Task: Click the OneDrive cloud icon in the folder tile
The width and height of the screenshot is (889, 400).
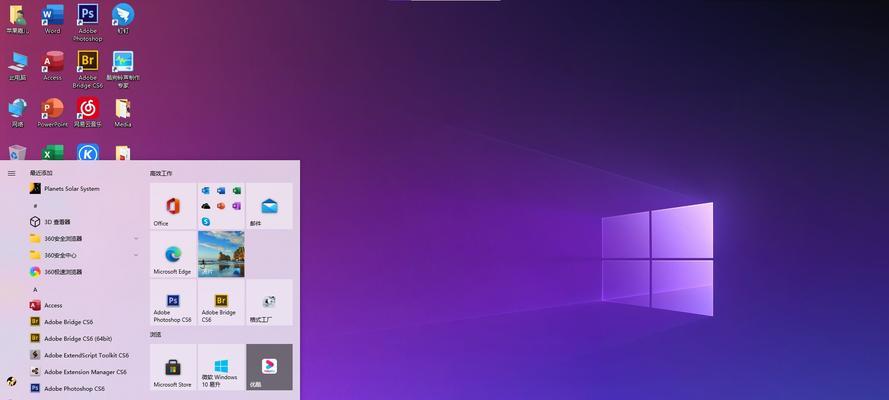Action: pos(206,206)
